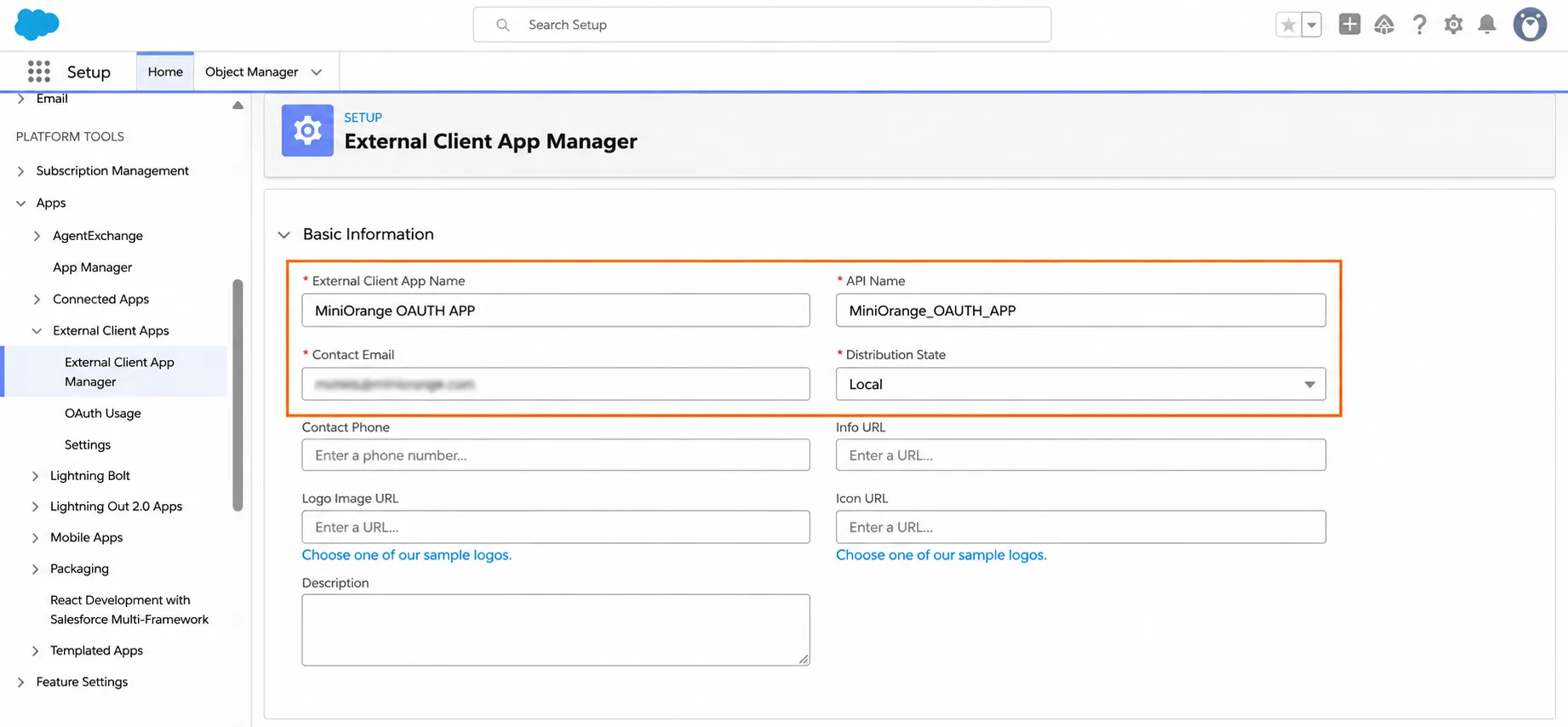Collapse External Client Apps chevron
1568x727 pixels.
click(37, 331)
